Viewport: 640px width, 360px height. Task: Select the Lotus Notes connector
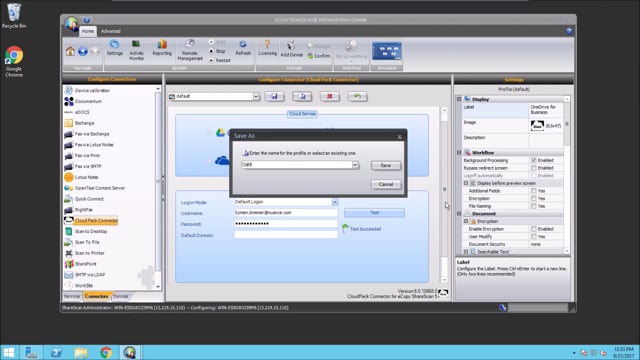click(x=82, y=177)
